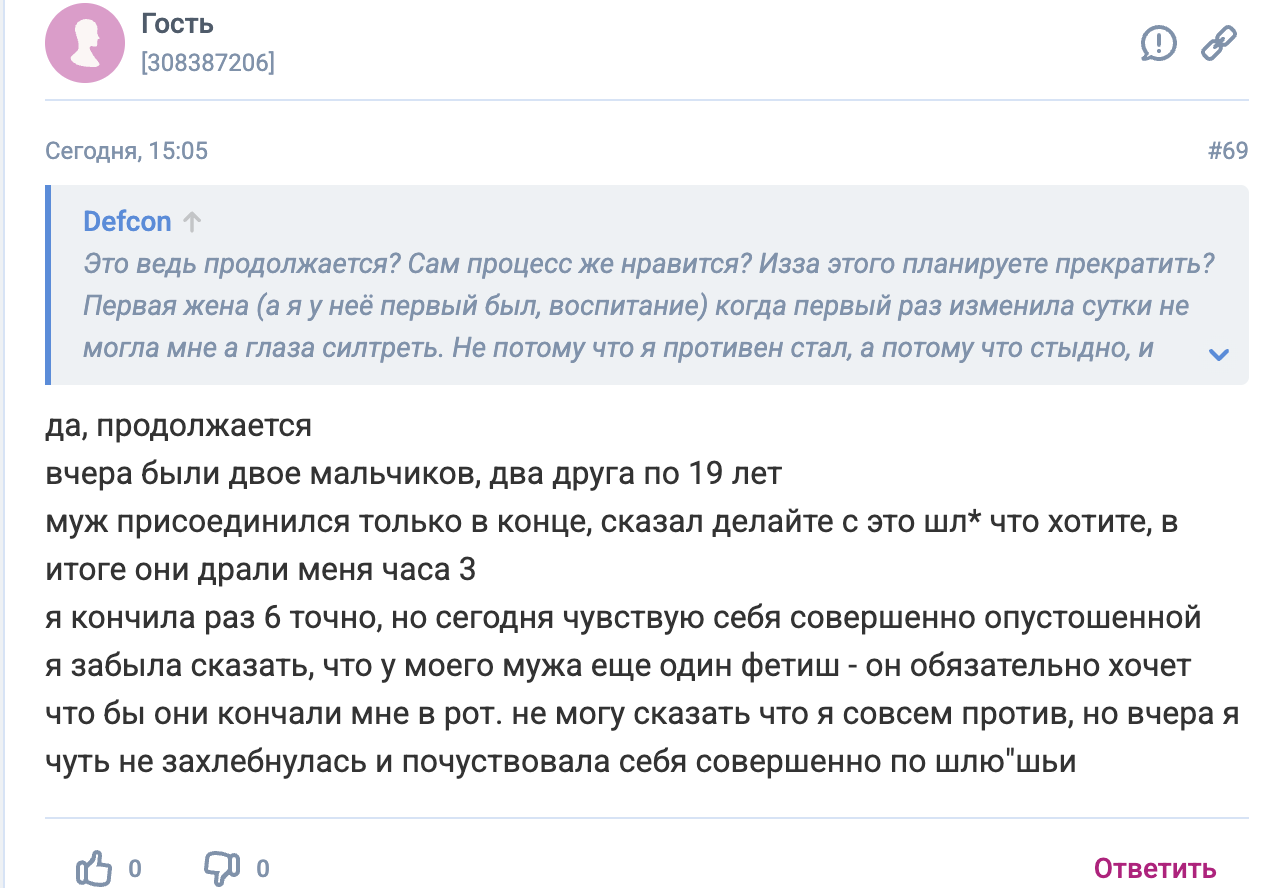Screen dimensions: 1276x888
Task: Click the post line "да, продолжается"
Action: (179, 426)
